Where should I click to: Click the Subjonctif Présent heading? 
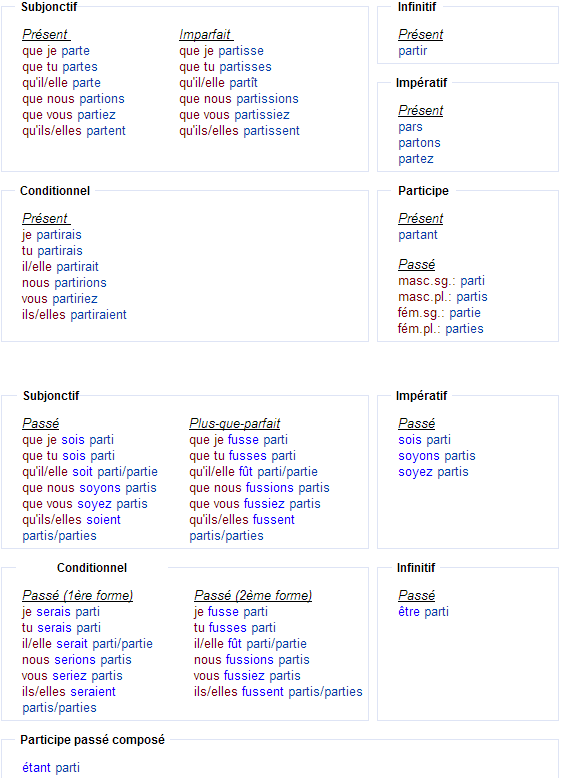point(46,34)
